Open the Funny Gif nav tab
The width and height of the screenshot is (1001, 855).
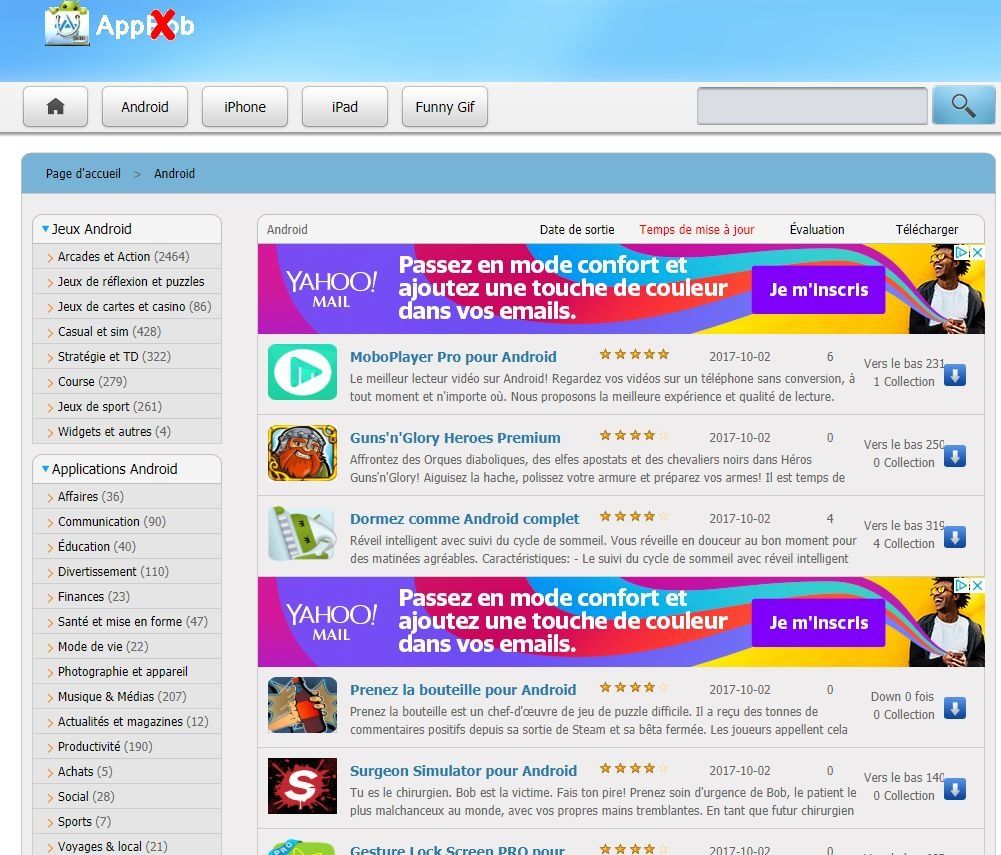[445, 107]
